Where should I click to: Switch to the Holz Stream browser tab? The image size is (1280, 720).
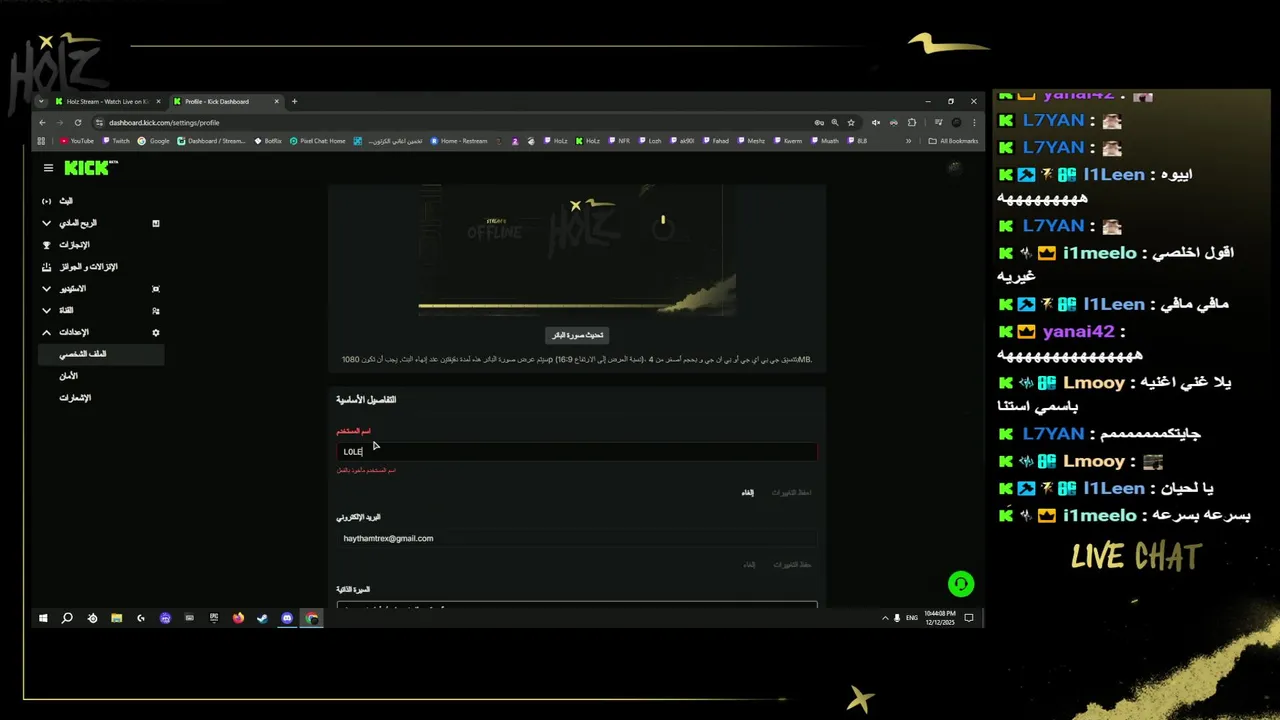pos(108,101)
